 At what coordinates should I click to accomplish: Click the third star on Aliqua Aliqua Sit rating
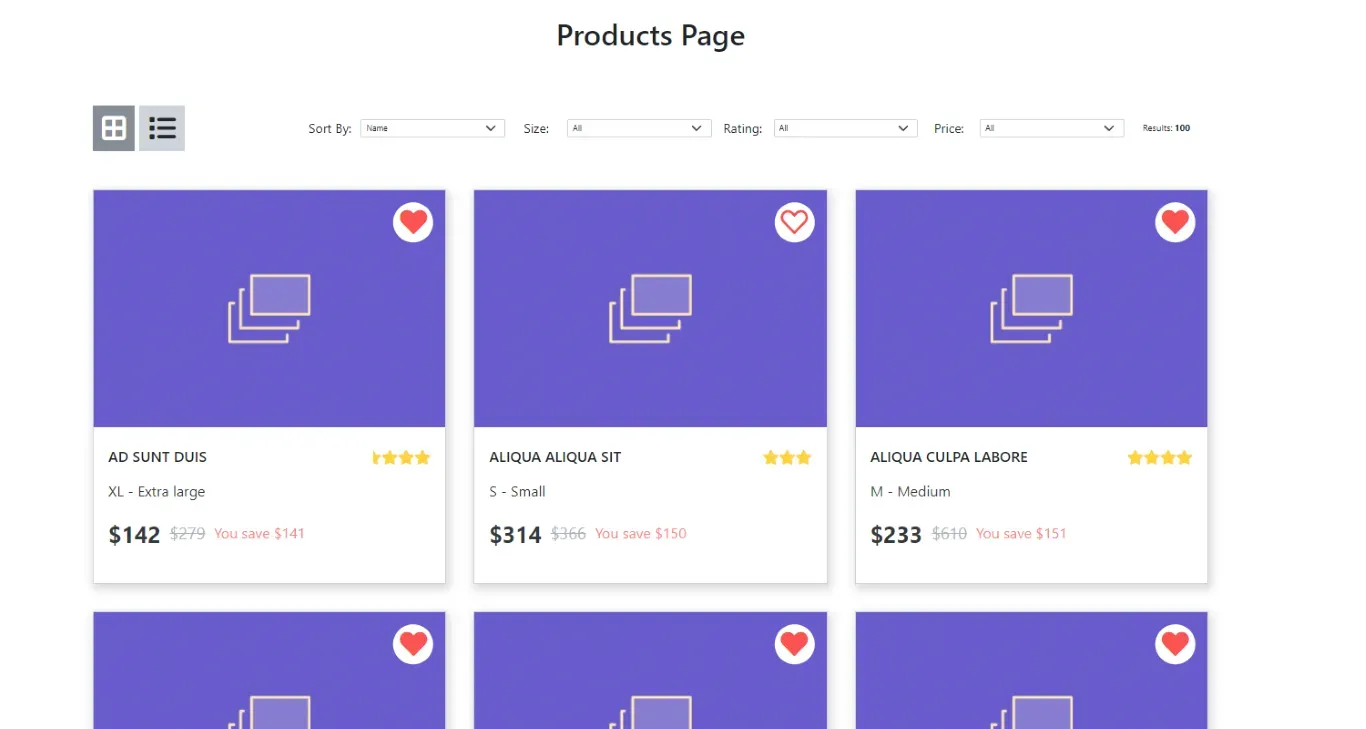pos(803,457)
